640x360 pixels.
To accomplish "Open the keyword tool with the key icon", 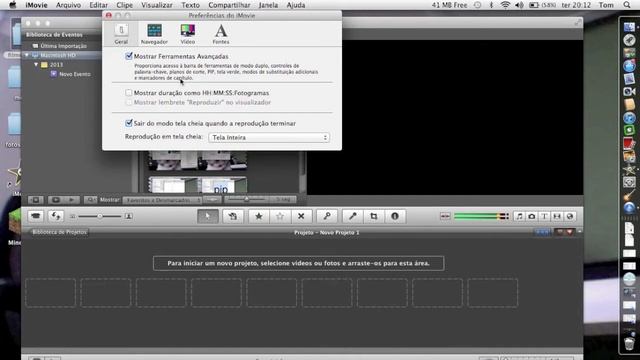I will click(x=327, y=216).
